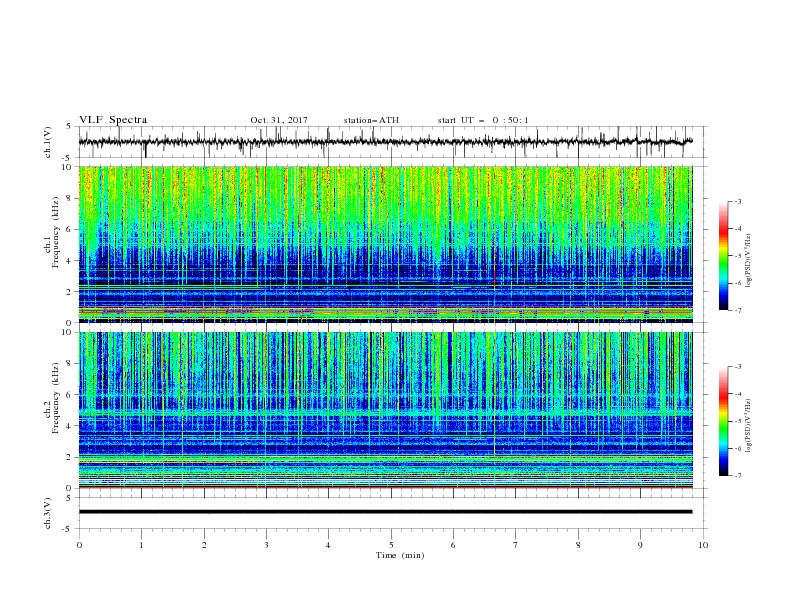The height and width of the screenshot is (612, 792).
Task: Click inside the ch.2 spectrogram panel
Action: (386, 410)
